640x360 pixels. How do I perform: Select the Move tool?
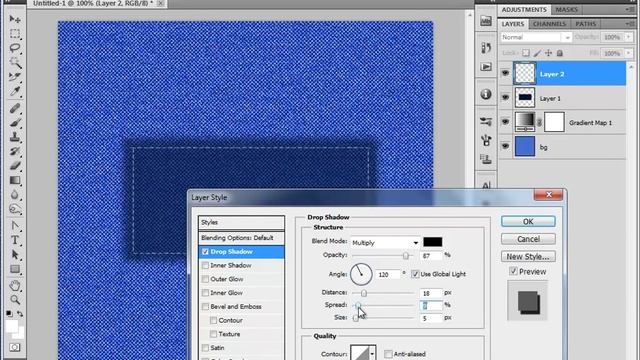click(15, 19)
